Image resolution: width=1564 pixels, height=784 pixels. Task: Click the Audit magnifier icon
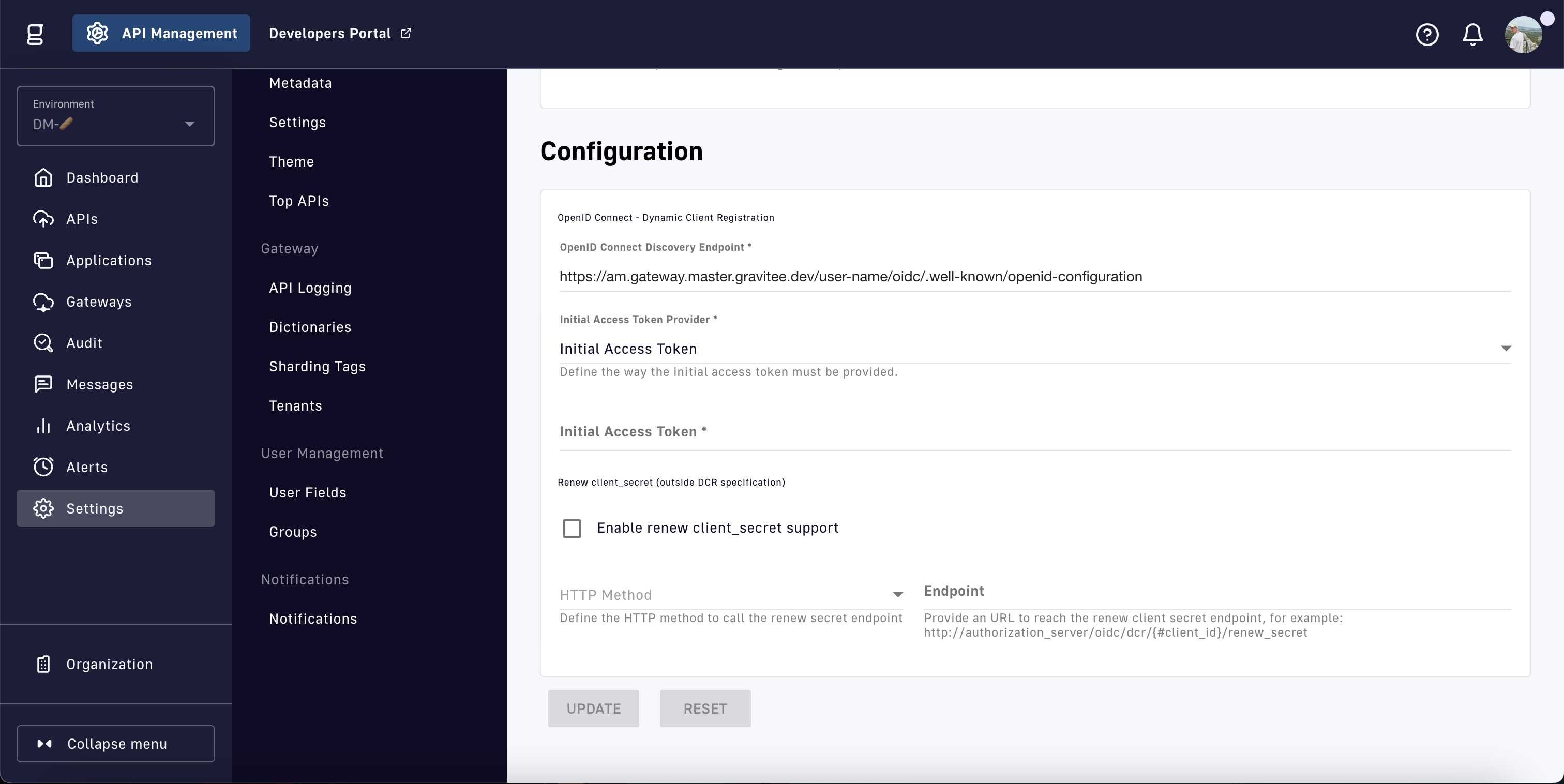point(43,342)
